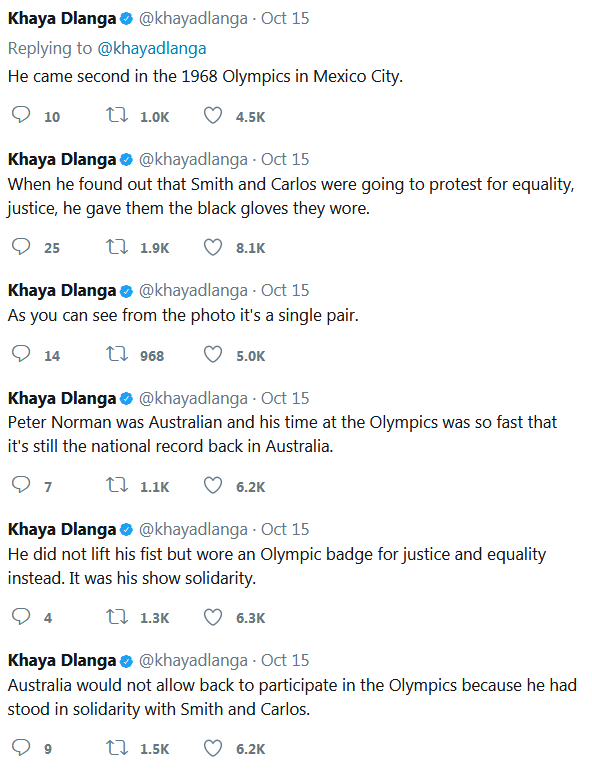This screenshot has width=592, height=770.
Task: Open the @khayadlanga link after Replying to
Action: tap(152, 48)
